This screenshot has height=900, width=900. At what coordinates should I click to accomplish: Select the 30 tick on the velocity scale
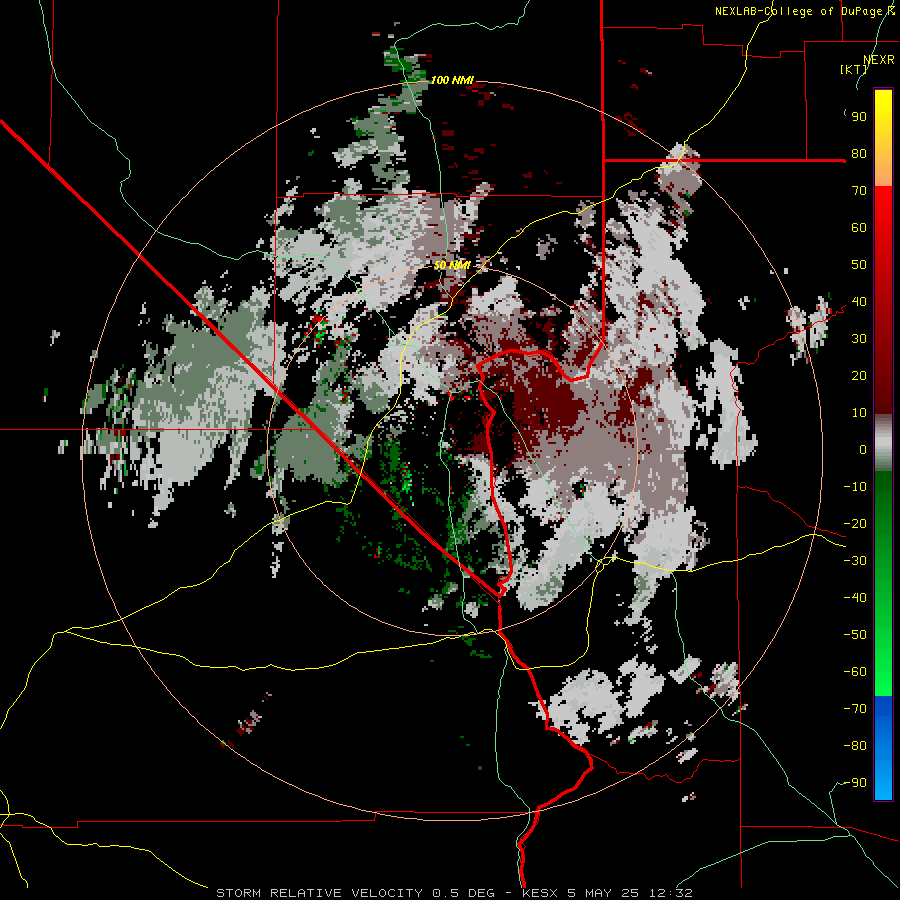pyautogui.click(x=859, y=339)
